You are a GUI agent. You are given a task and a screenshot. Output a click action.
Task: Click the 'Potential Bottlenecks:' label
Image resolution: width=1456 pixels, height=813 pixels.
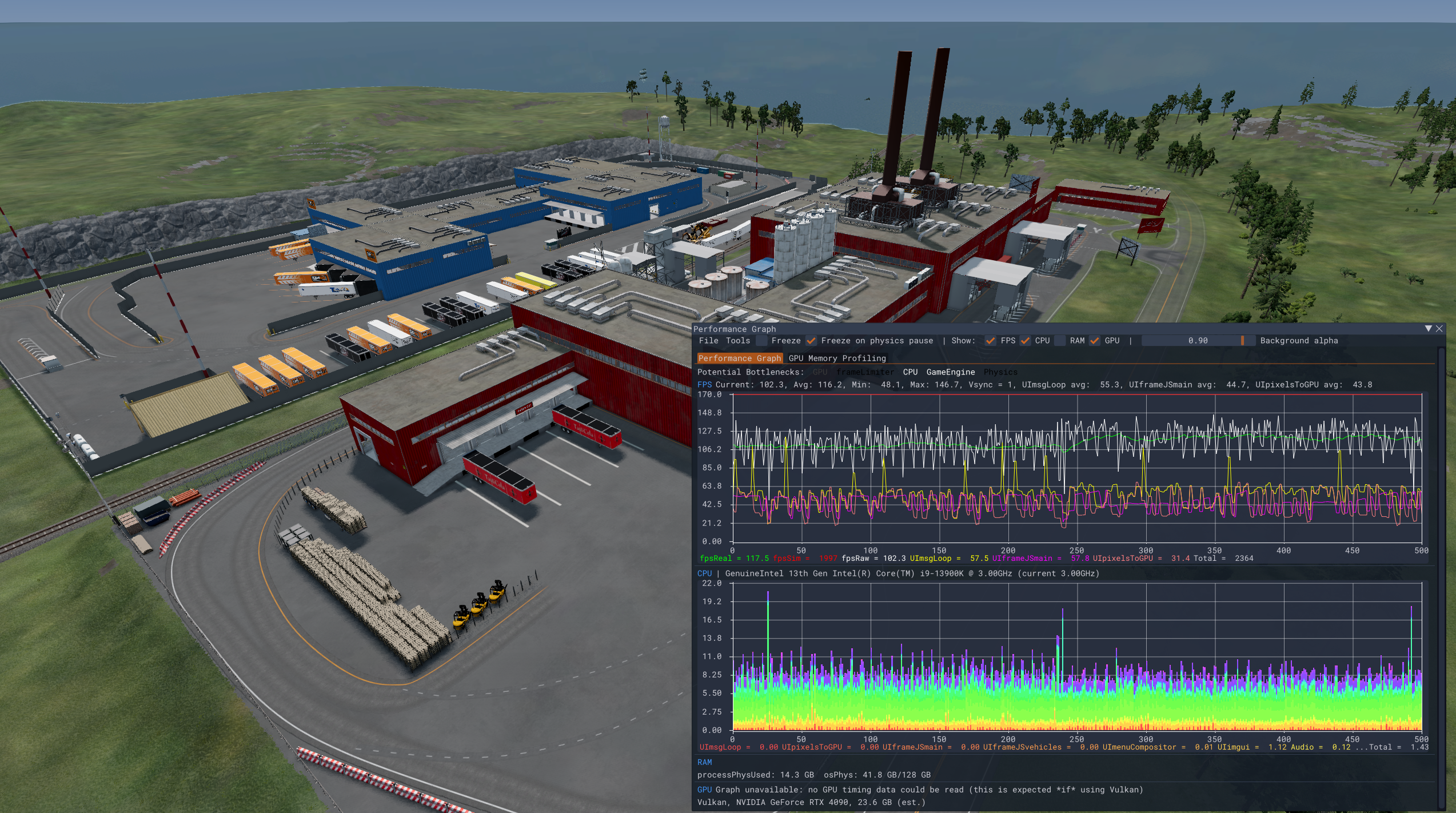click(751, 372)
